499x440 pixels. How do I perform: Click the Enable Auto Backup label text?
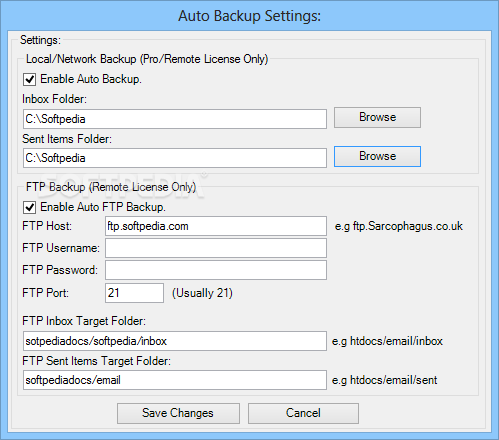[x=91, y=79]
